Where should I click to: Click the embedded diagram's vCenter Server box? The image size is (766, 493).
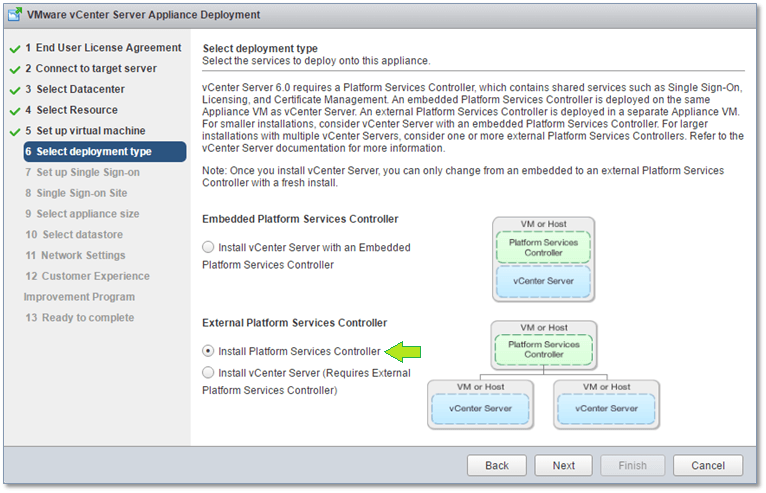tap(543, 281)
